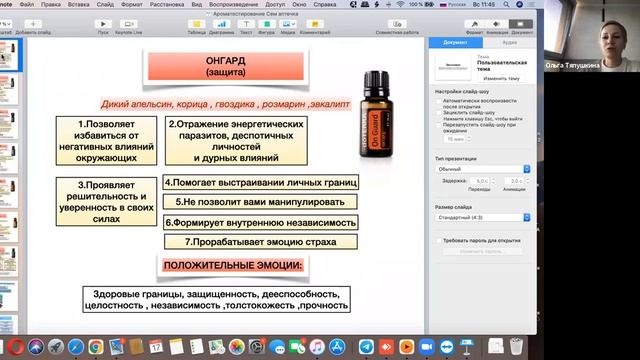Click Анимация delay stepper arrows

527,180
